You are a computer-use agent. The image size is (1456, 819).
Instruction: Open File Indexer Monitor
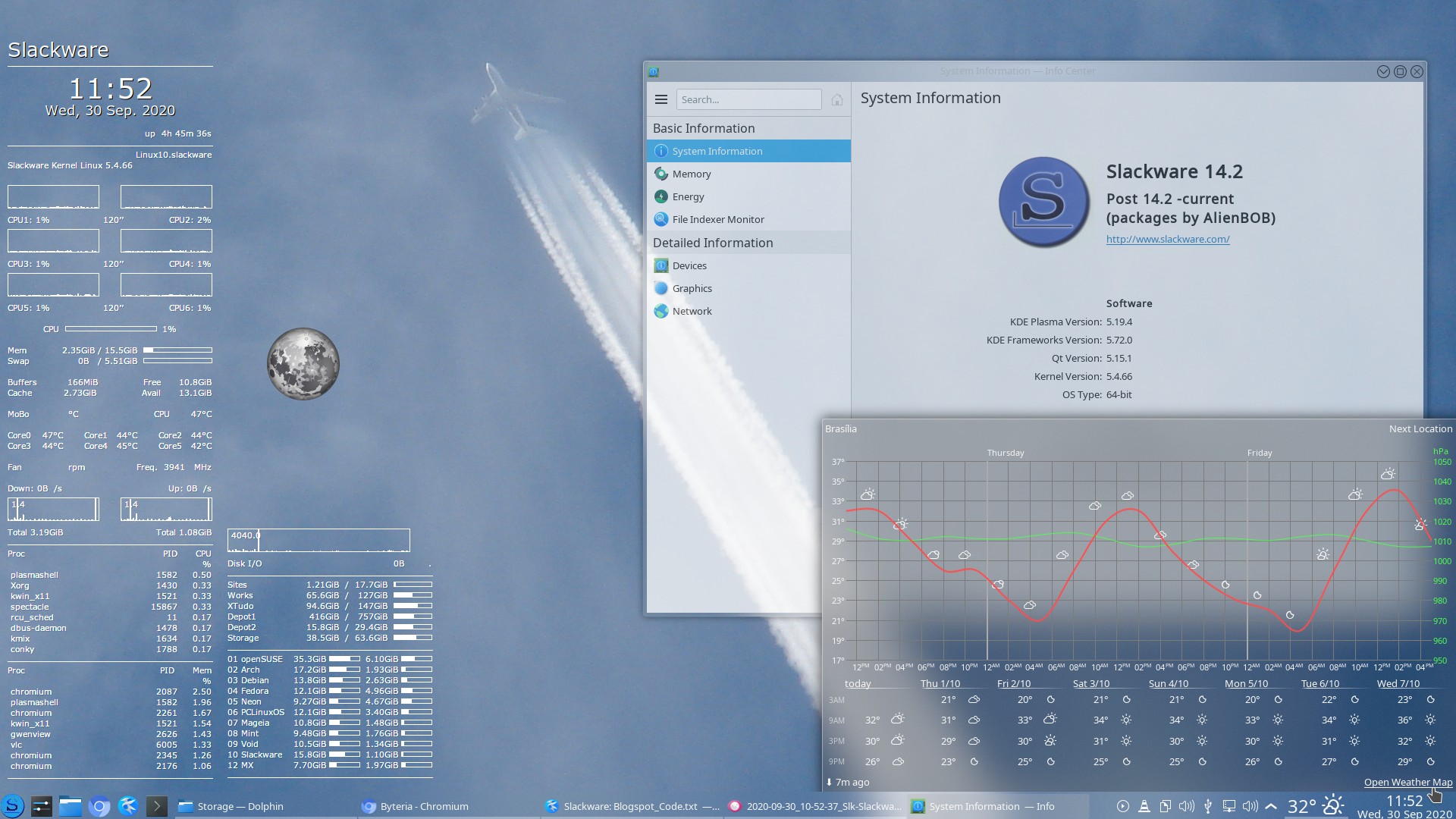pyautogui.click(x=718, y=219)
